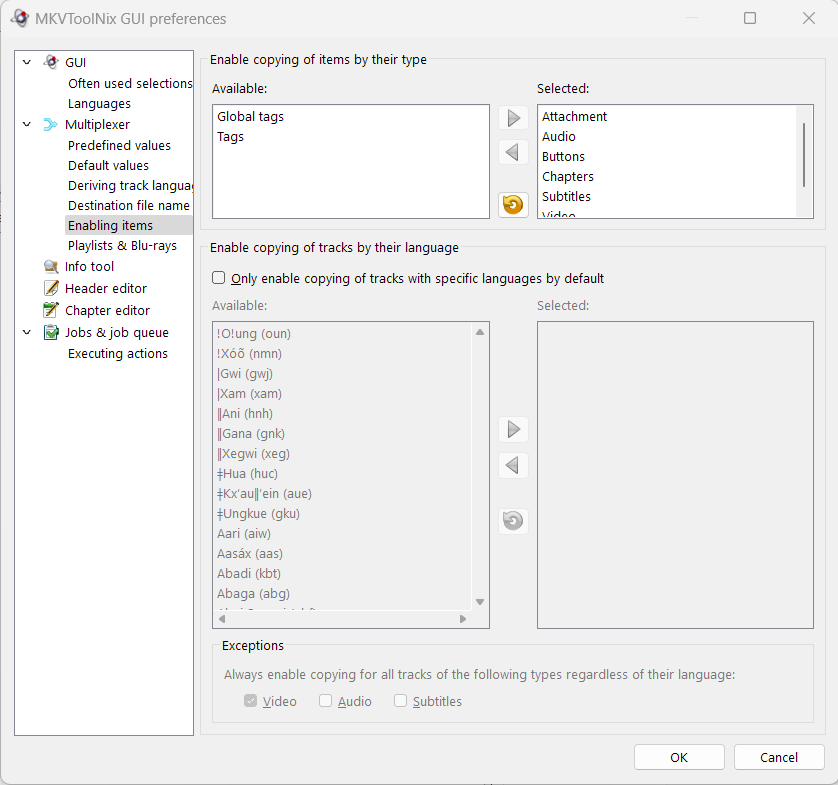This screenshot has height=785, width=838.
Task: Click language list scroll up arrow
Action: point(480,332)
